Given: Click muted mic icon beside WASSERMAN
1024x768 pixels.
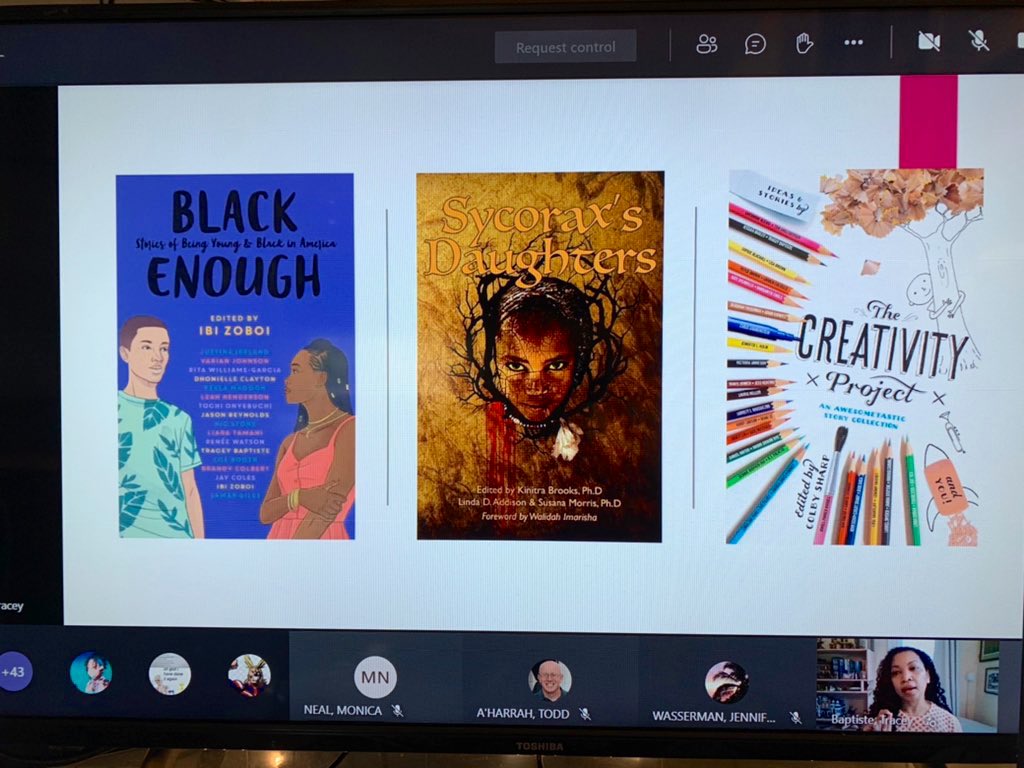Looking at the screenshot, I should (x=795, y=718).
